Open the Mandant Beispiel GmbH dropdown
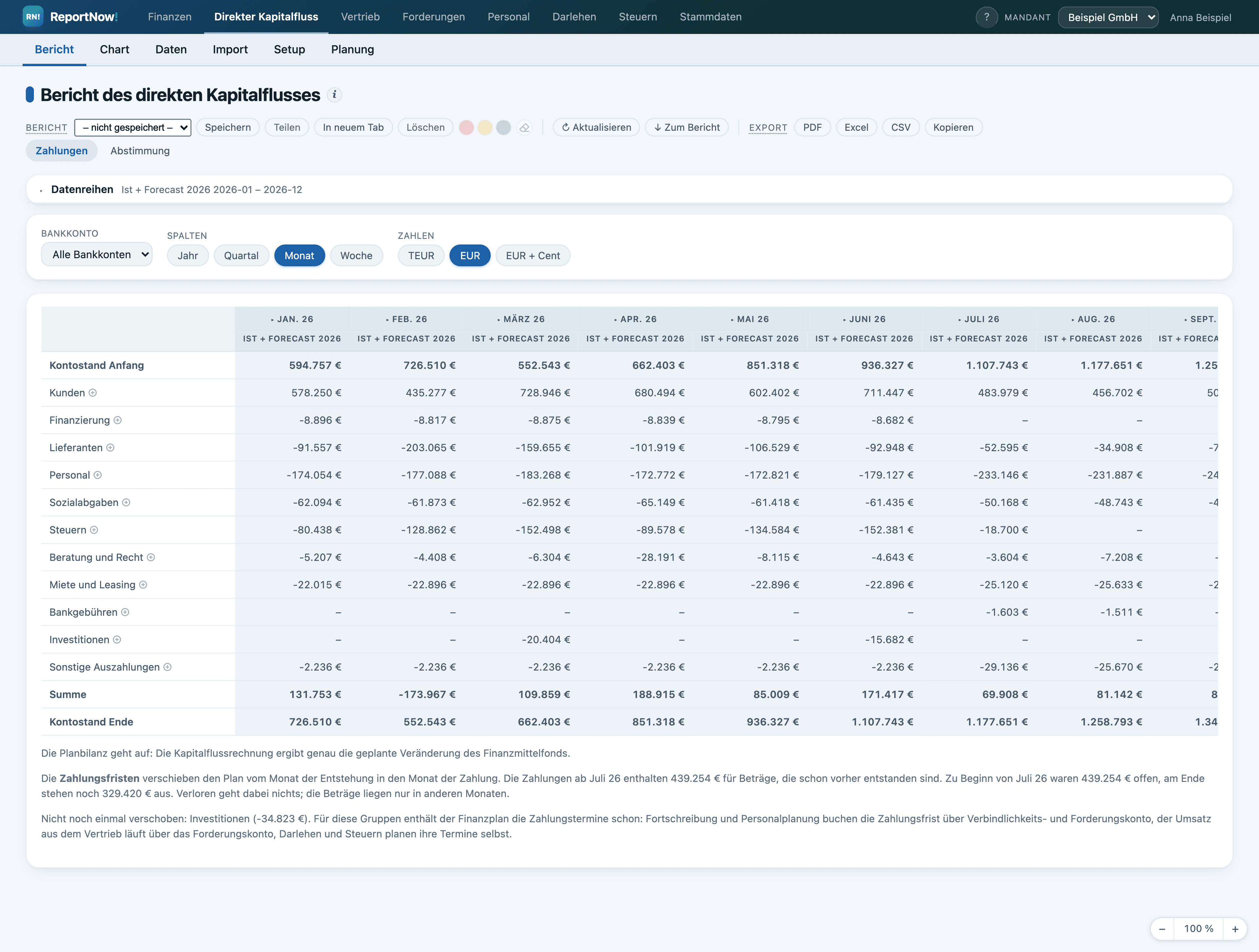This screenshot has width=1259, height=952. [1108, 17]
